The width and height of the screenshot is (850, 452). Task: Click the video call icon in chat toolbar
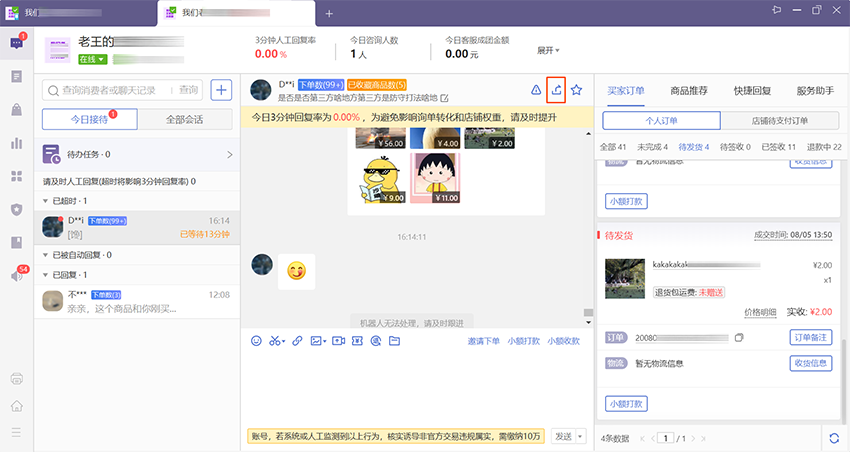339,341
